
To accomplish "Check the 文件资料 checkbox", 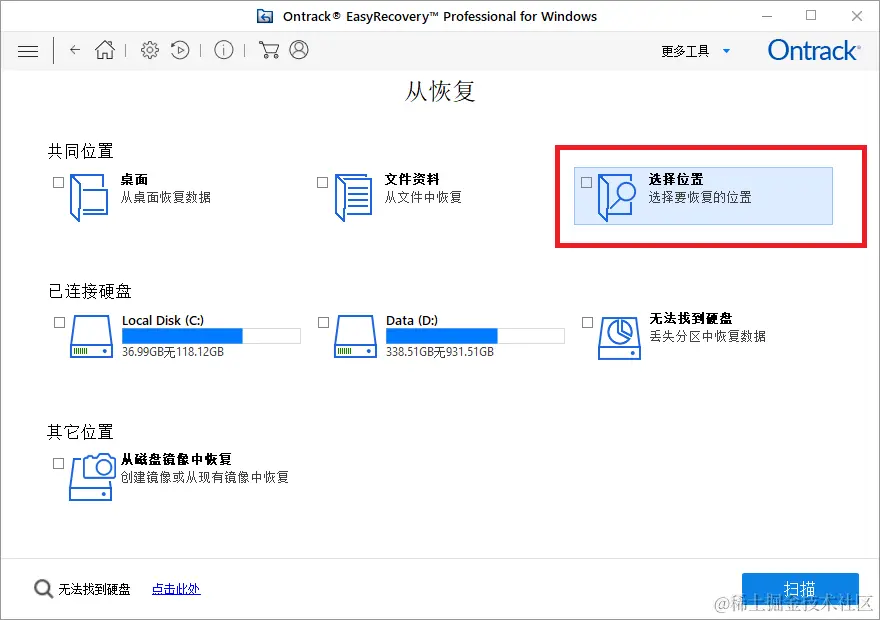I will [x=322, y=182].
